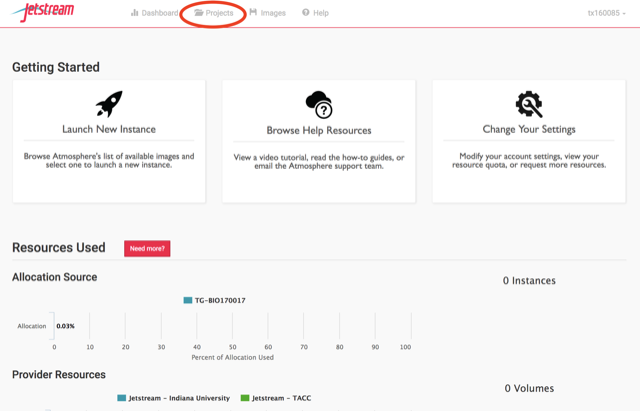This screenshot has width=640, height=411.
Task: Open the Launch New Instance title
Action: (109, 129)
